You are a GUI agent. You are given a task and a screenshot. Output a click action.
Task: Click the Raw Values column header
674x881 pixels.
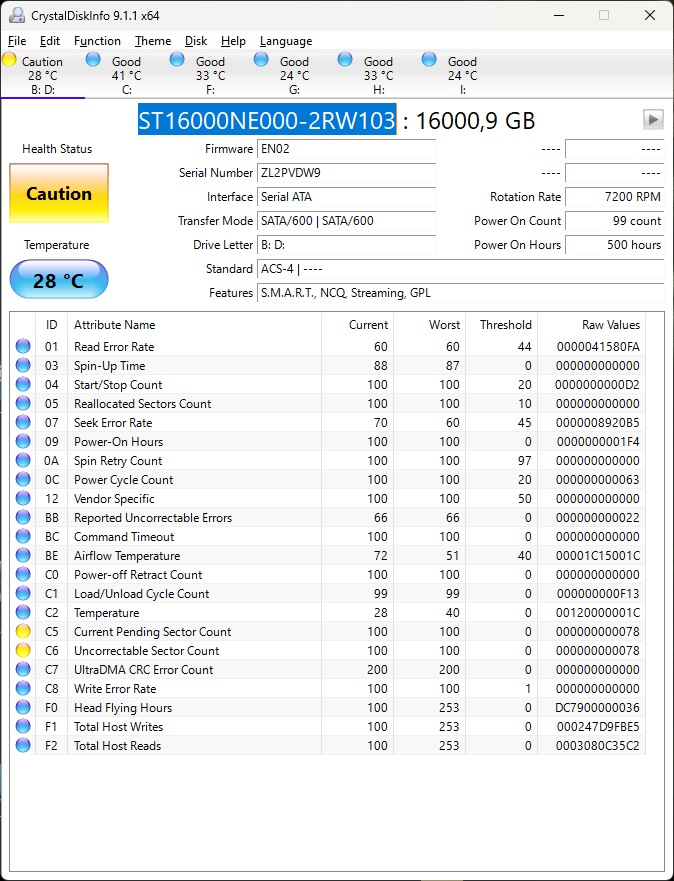(591, 325)
